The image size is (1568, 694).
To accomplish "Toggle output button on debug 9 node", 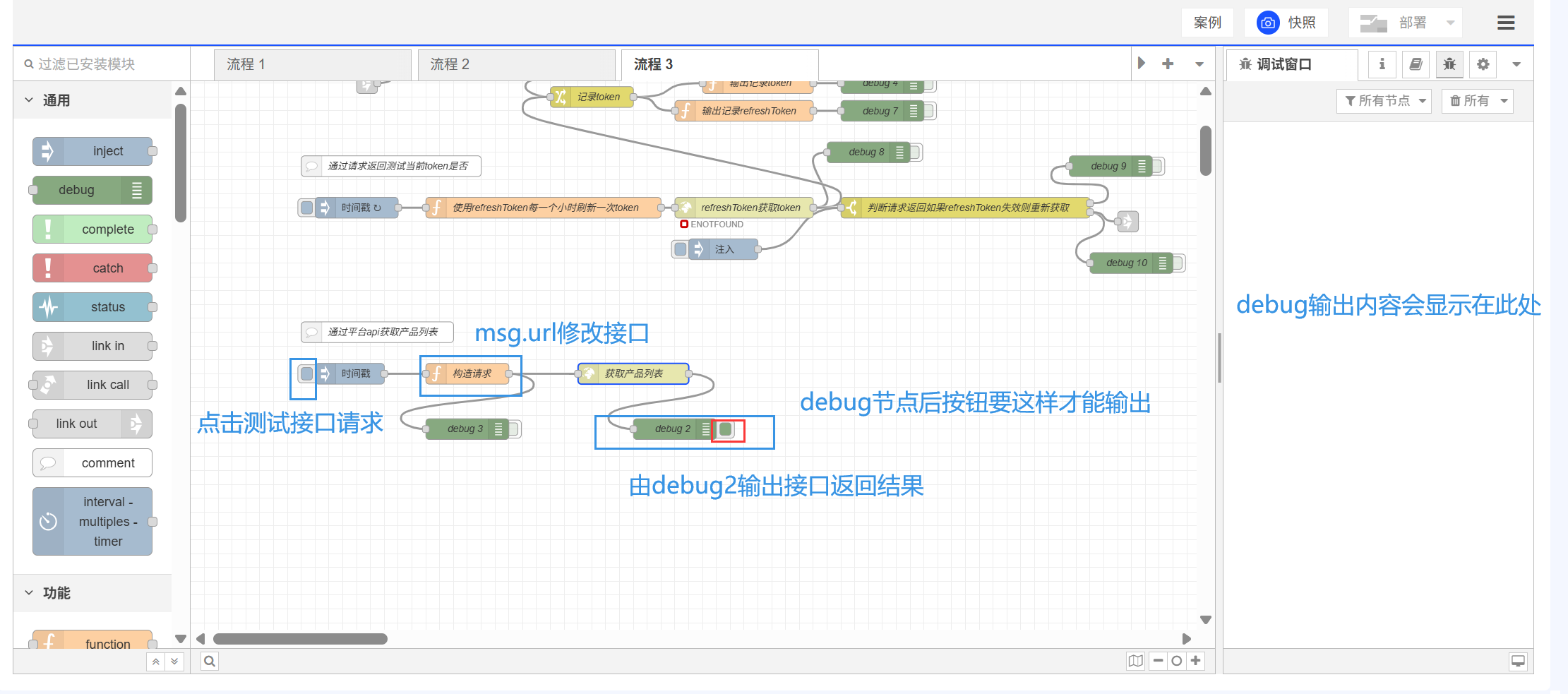I will 1157,166.
